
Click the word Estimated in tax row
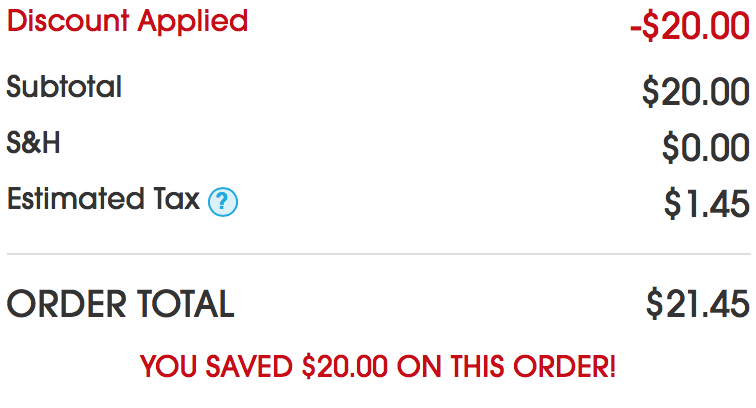pos(76,199)
